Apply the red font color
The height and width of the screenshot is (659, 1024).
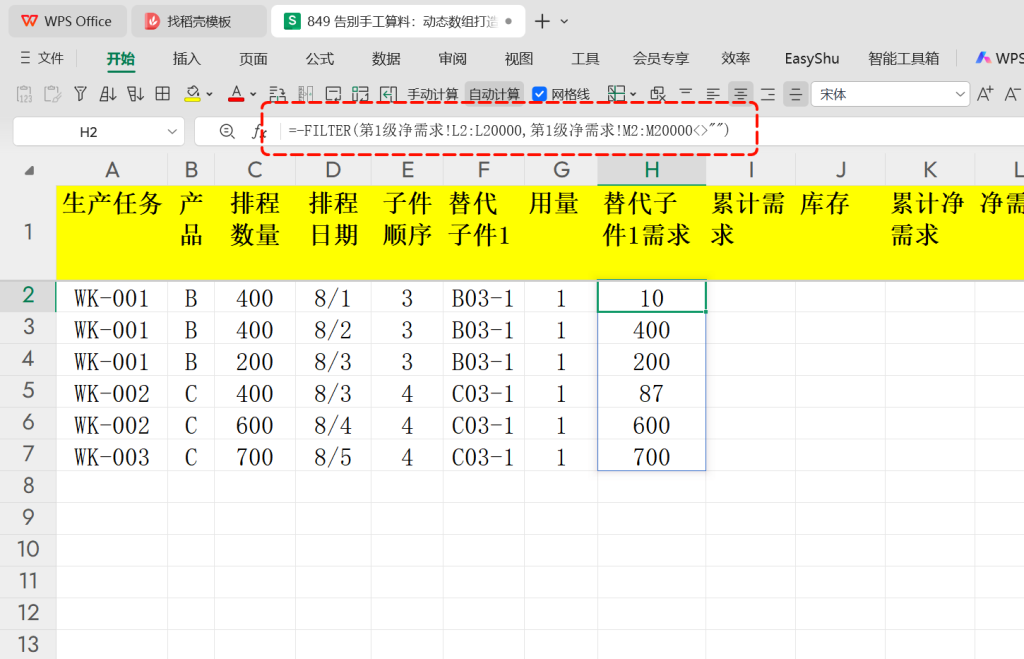coord(236,94)
